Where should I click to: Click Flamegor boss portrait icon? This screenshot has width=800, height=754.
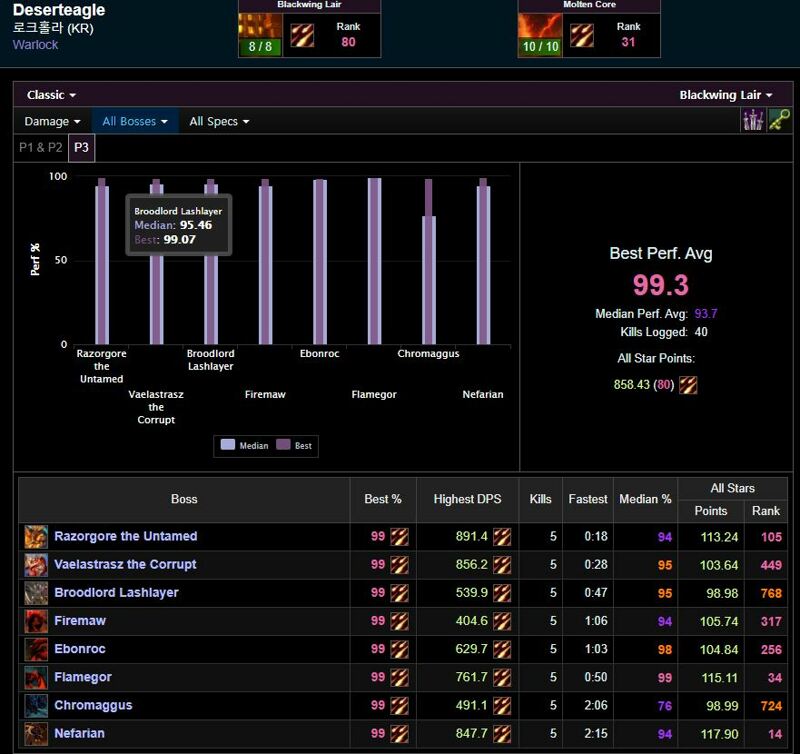(36, 677)
